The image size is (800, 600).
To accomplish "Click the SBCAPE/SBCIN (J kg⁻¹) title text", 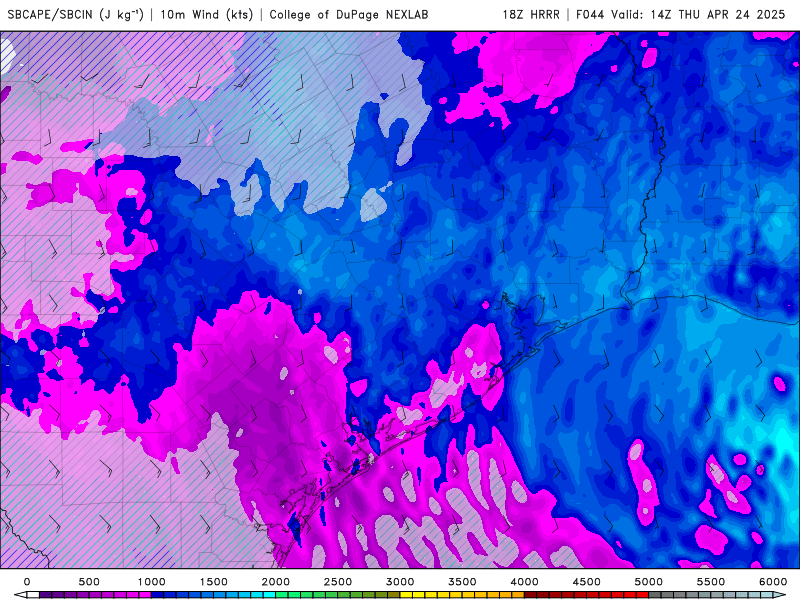I will [76, 14].
